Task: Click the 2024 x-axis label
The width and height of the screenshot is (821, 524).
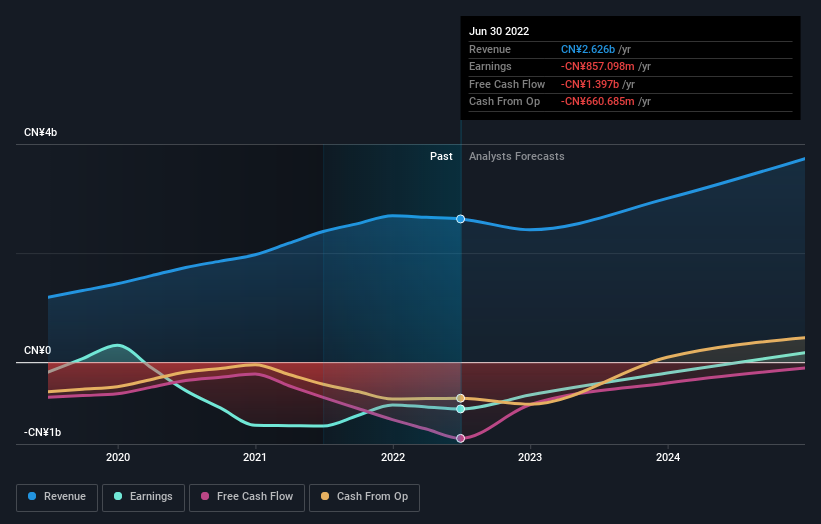Action: [668, 457]
